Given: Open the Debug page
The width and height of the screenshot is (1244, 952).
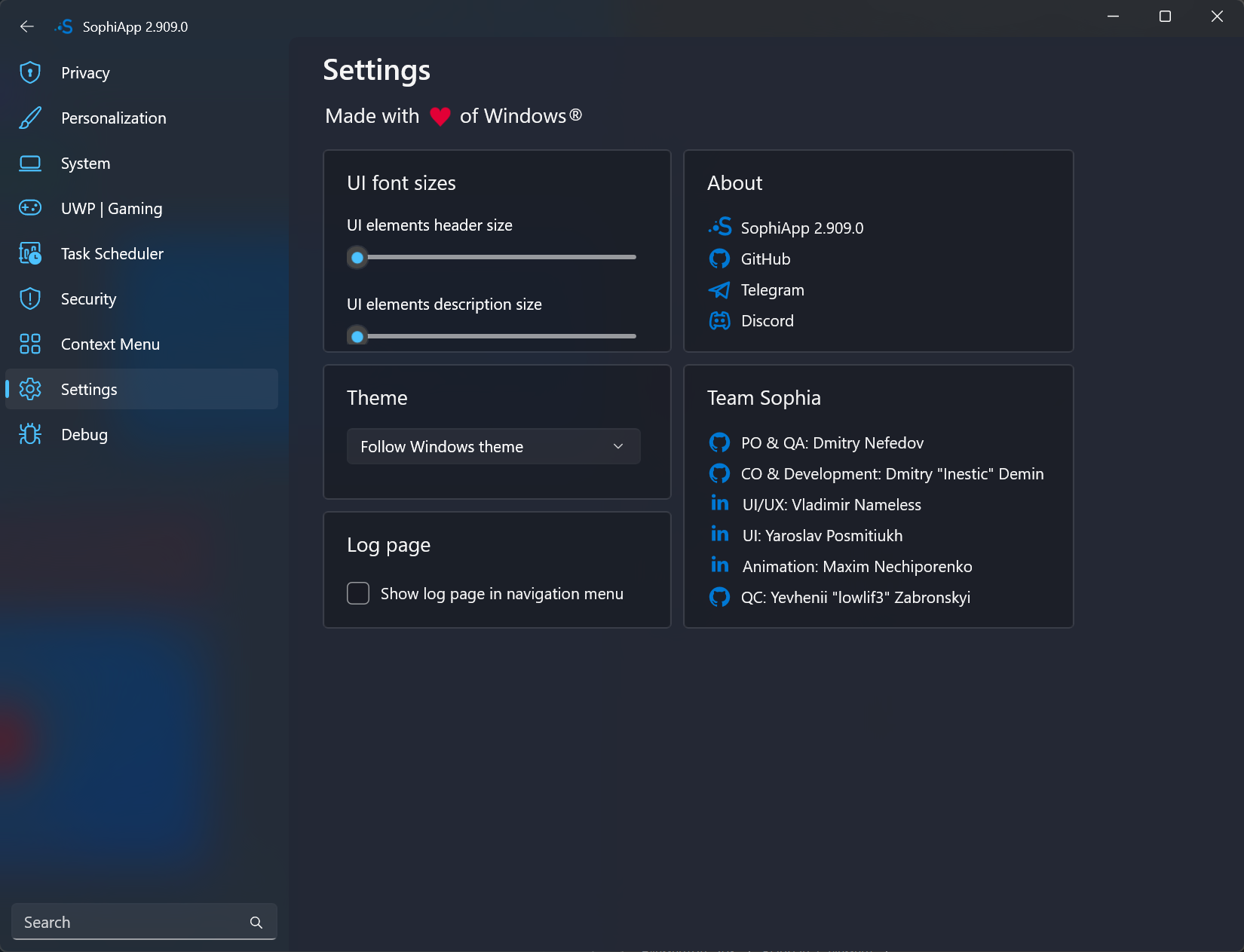Looking at the screenshot, I should pos(142,434).
